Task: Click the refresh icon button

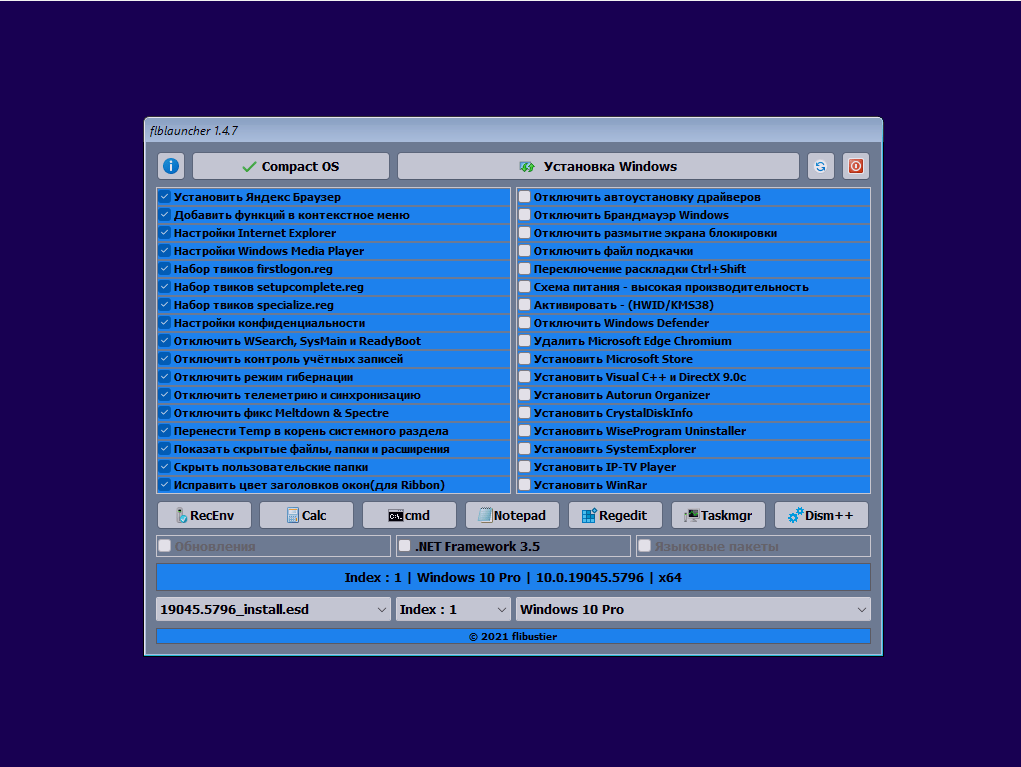Action: tap(820, 166)
